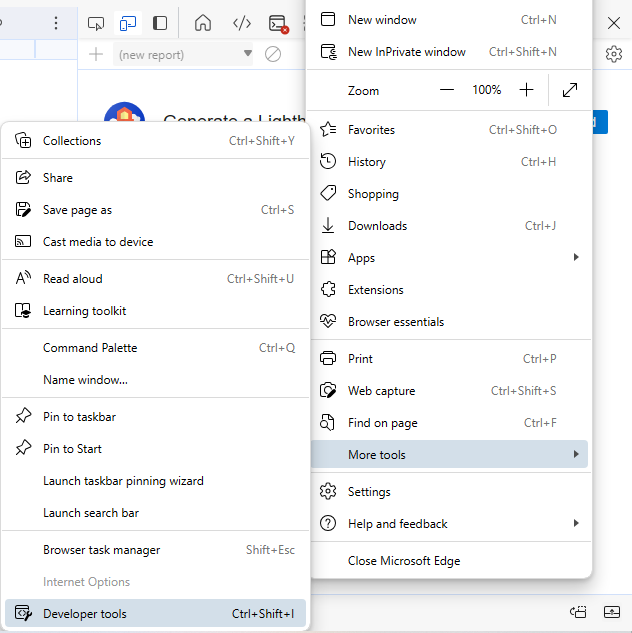This screenshot has width=632, height=633.
Task: Select Share in More tools submenu
Action: tap(155, 178)
